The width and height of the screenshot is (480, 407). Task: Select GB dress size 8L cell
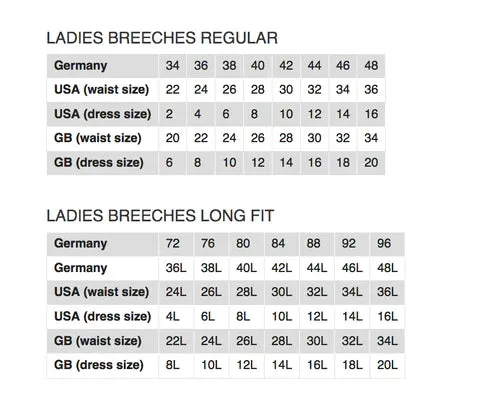click(173, 365)
